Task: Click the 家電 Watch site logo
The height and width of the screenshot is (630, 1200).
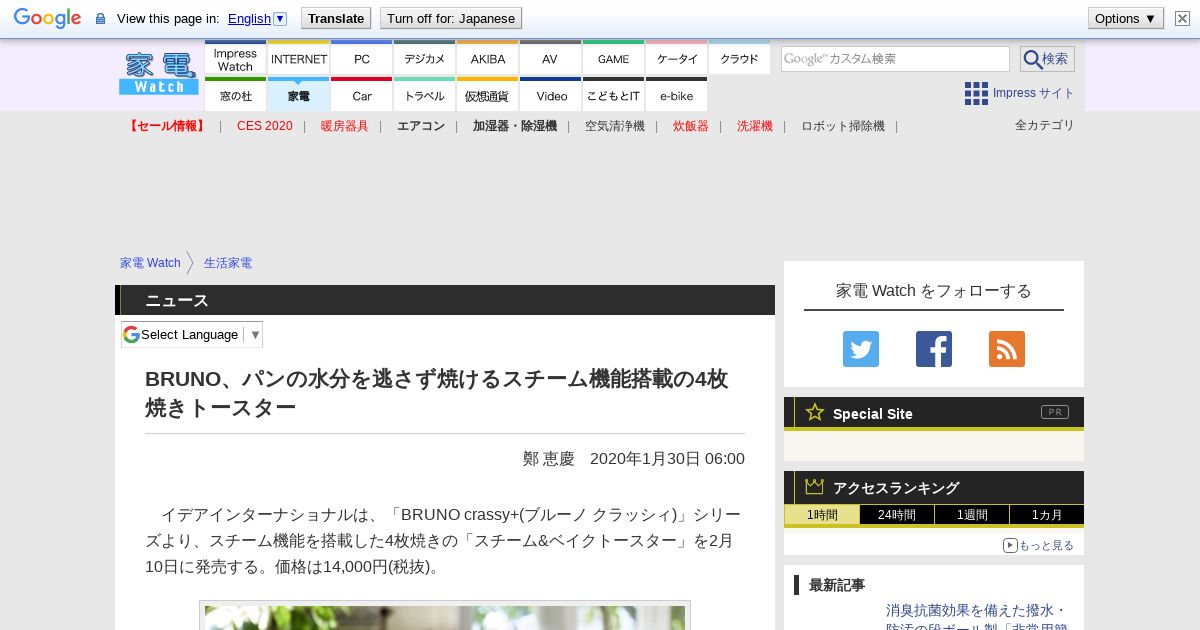Action: coord(158,73)
